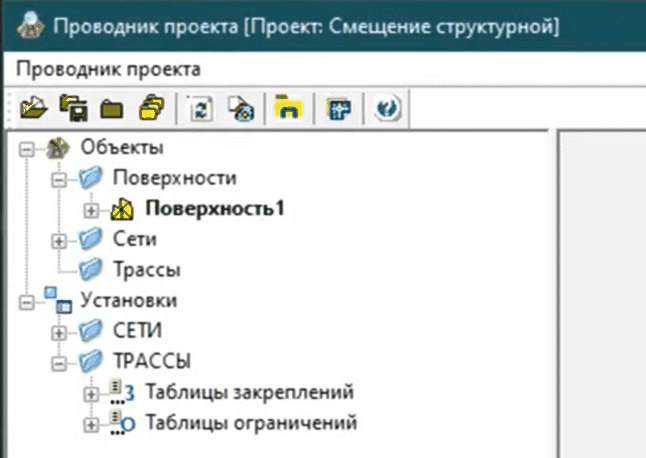Click the stacked yellow folders toolbar icon

tap(151, 107)
